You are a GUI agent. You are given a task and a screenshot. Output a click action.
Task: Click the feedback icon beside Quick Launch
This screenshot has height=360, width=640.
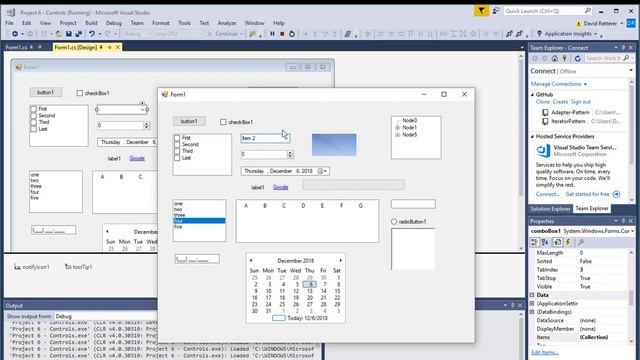(496, 11)
